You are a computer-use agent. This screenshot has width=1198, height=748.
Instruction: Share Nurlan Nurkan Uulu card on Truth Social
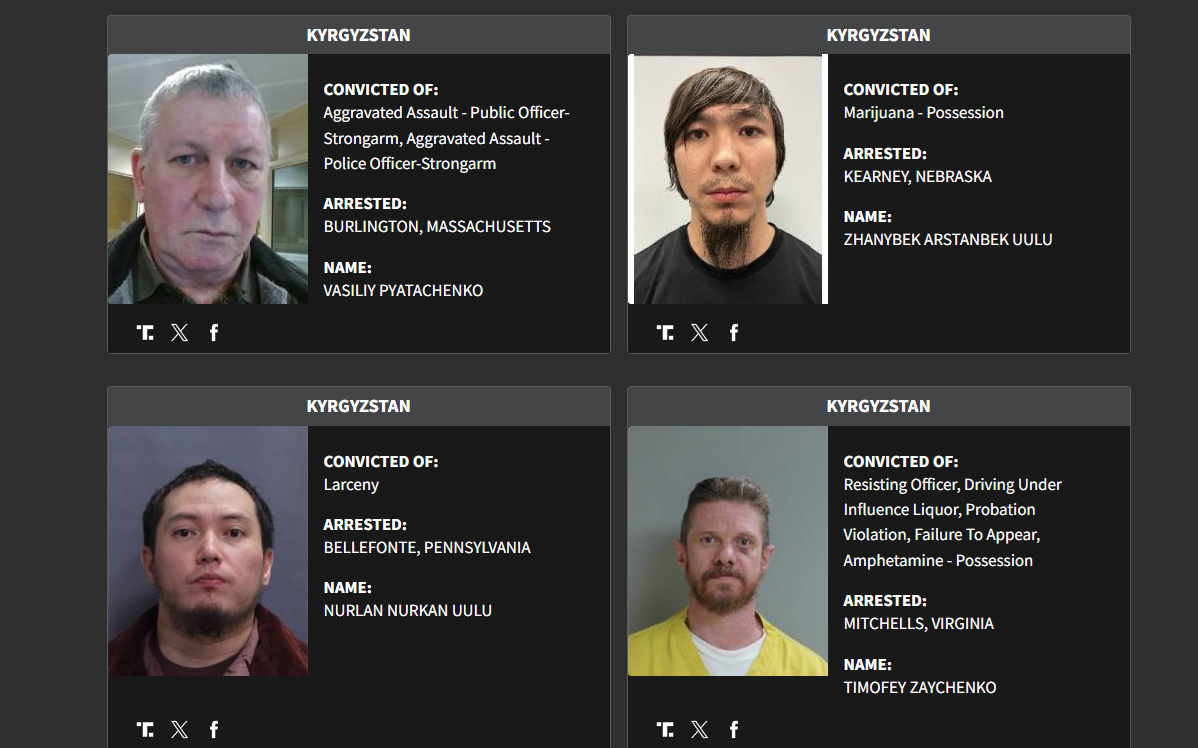(x=145, y=730)
